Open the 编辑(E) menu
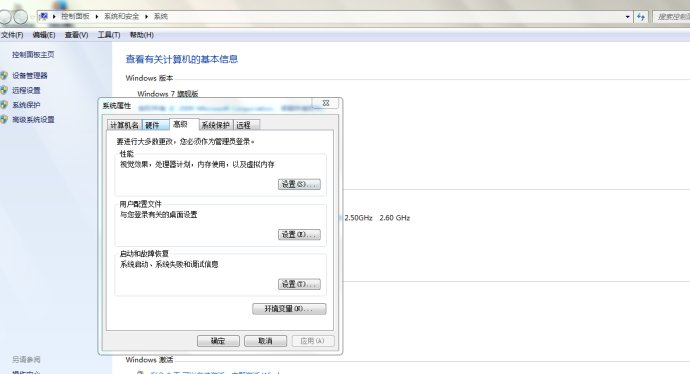The image size is (690, 374). pyautogui.click(x=44, y=35)
